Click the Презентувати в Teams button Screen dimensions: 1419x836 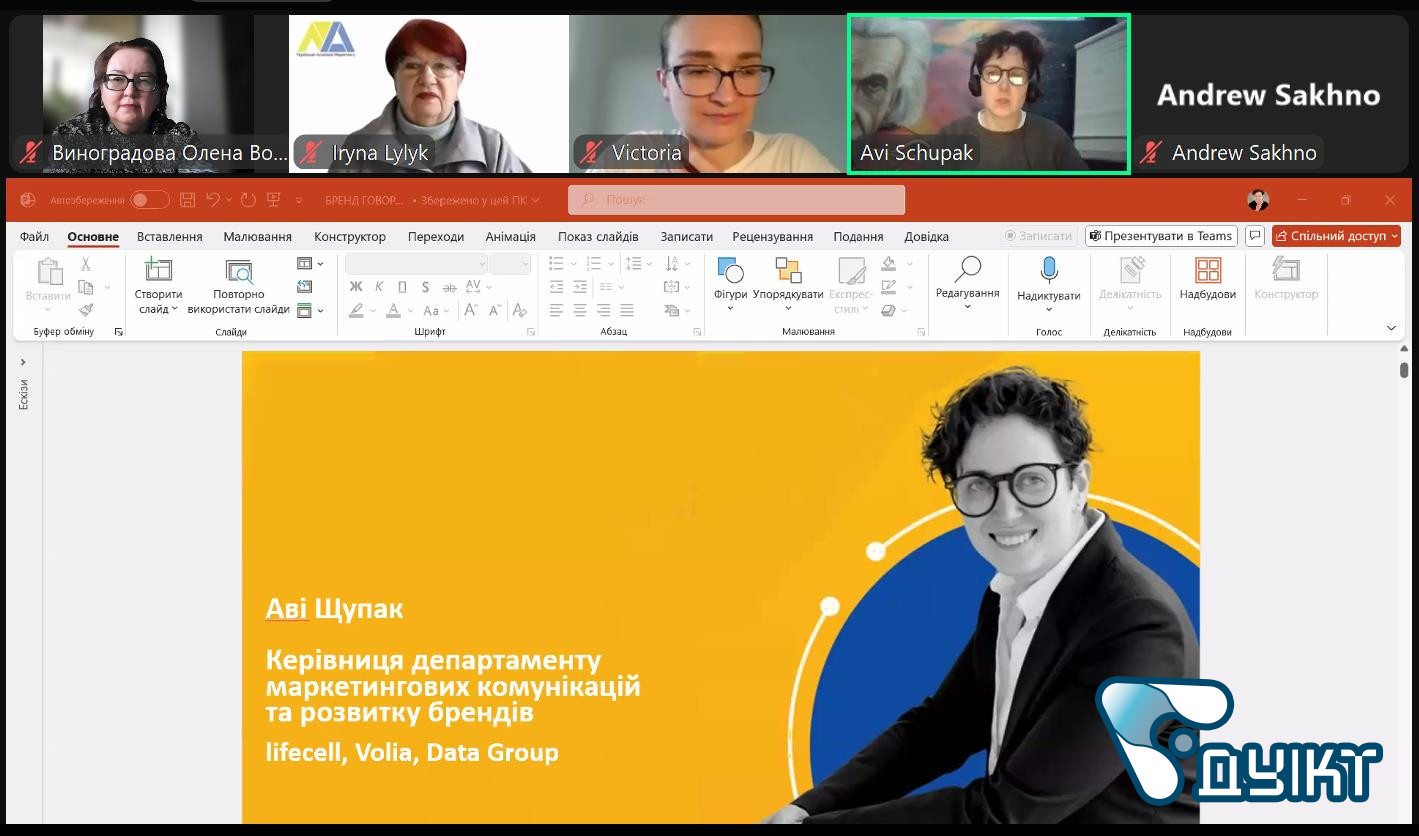[x=1162, y=236]
